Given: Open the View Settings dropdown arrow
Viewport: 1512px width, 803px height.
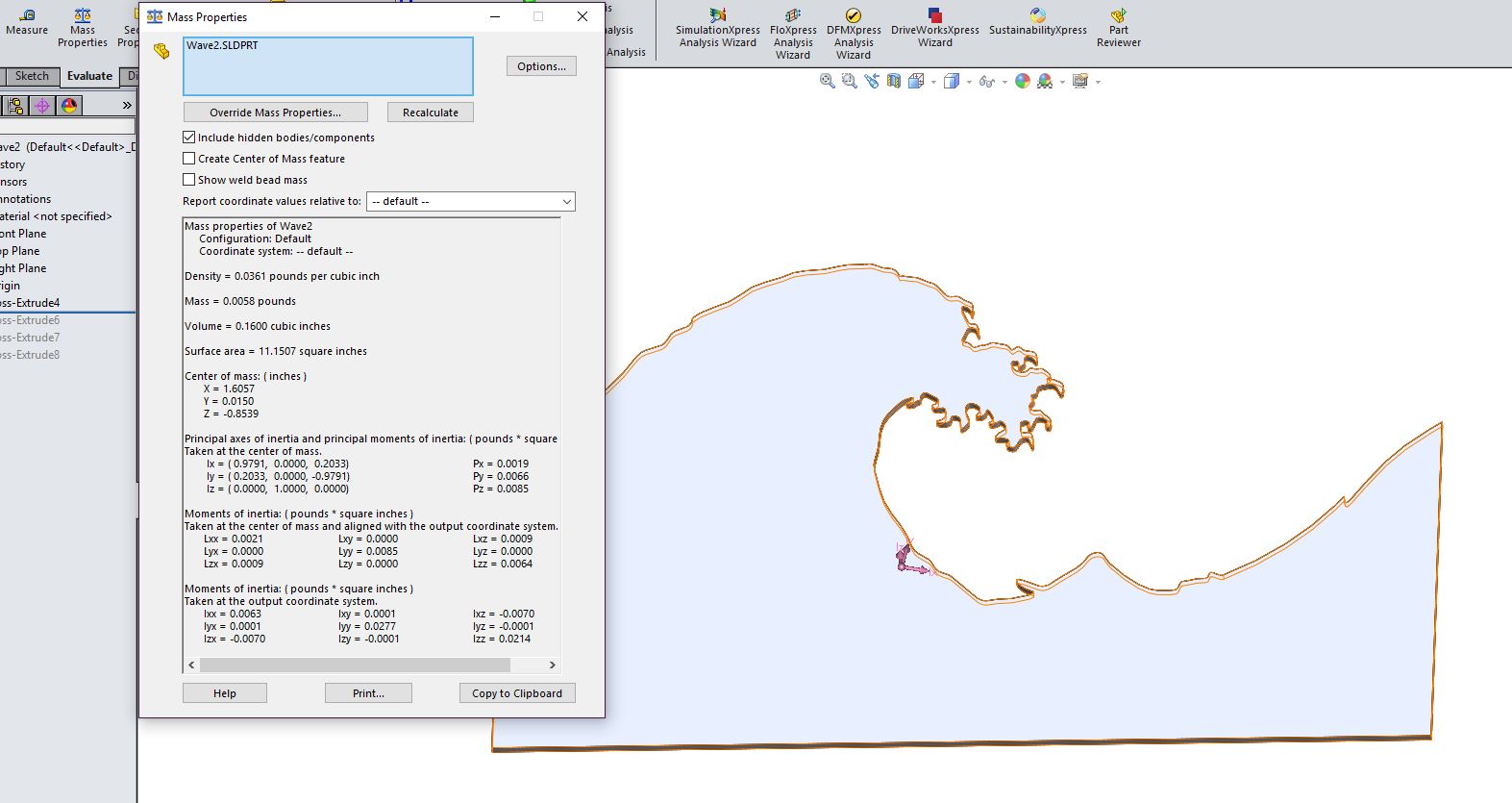Looking at the screenshot, I should click(1098, 83).
